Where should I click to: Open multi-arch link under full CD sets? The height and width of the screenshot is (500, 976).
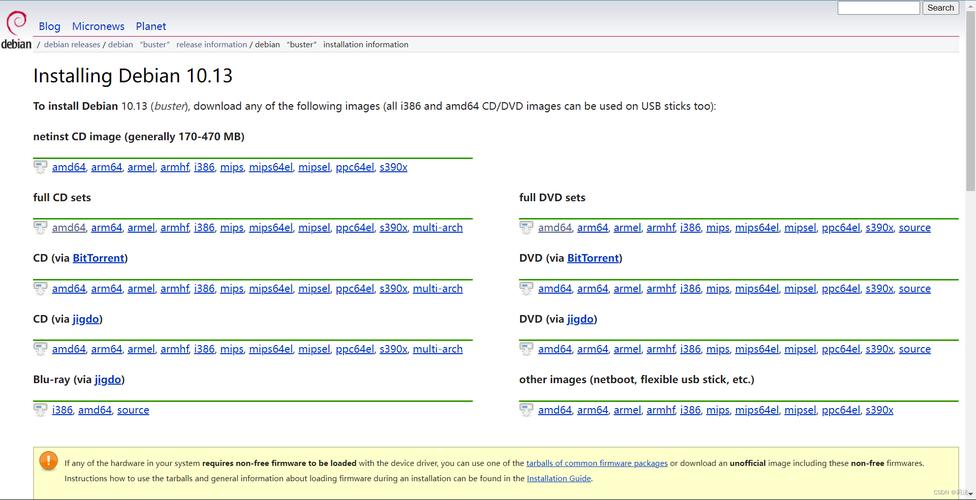point(438,227)
